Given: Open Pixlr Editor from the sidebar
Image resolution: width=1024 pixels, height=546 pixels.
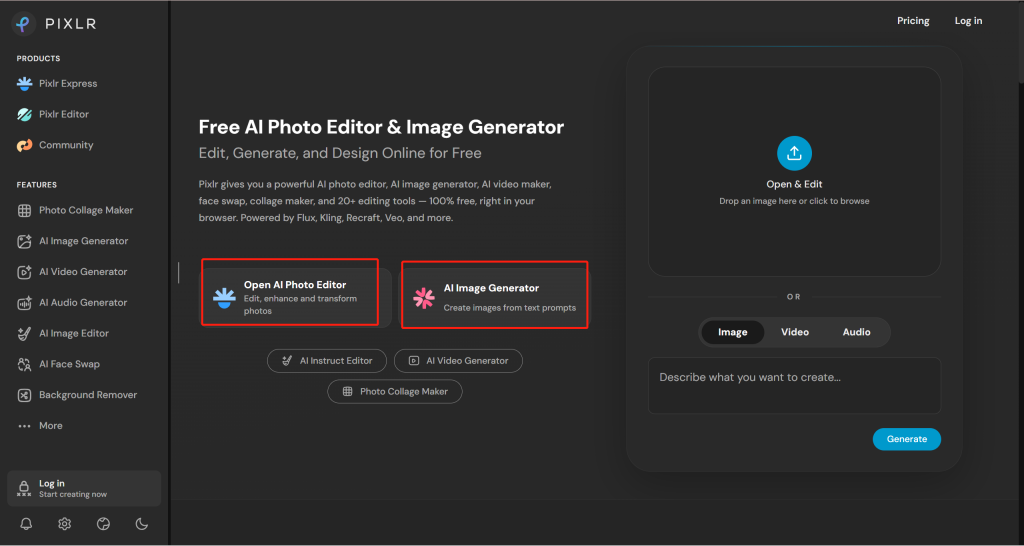Looking at the screenshot, I should [x=53, y=114].
